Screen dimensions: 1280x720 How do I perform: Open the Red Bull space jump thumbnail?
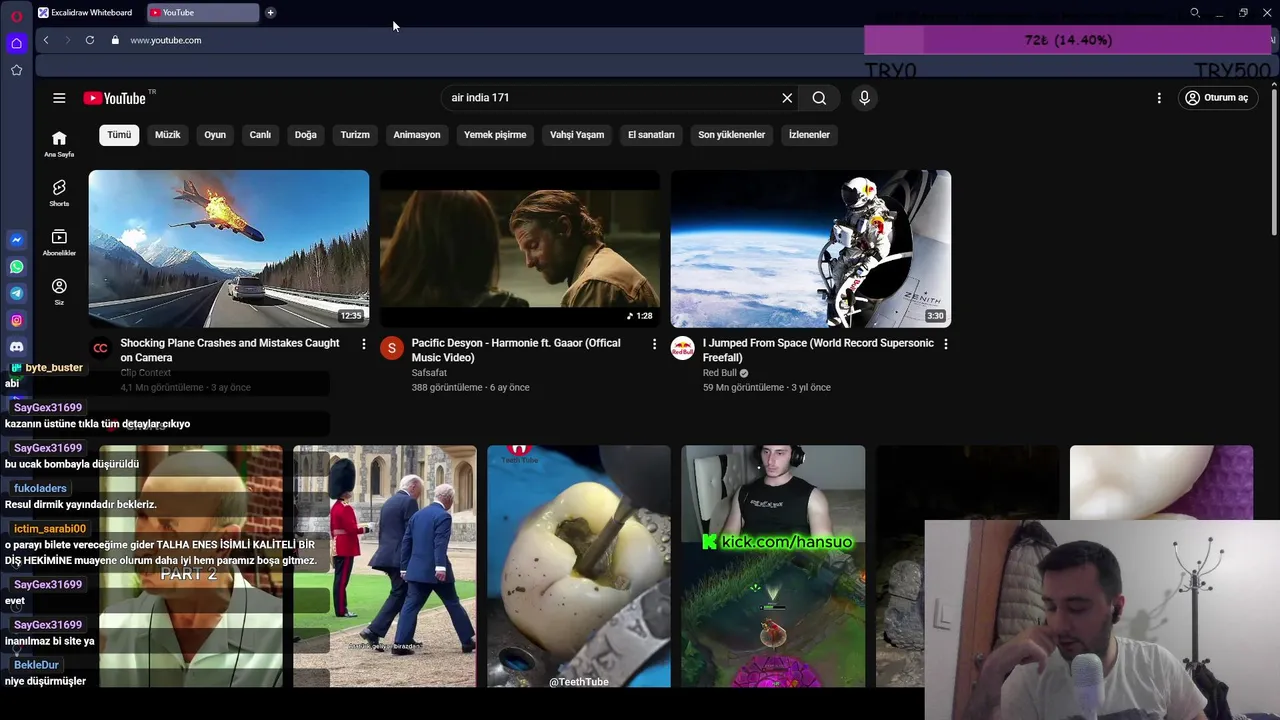pos(811,249)
